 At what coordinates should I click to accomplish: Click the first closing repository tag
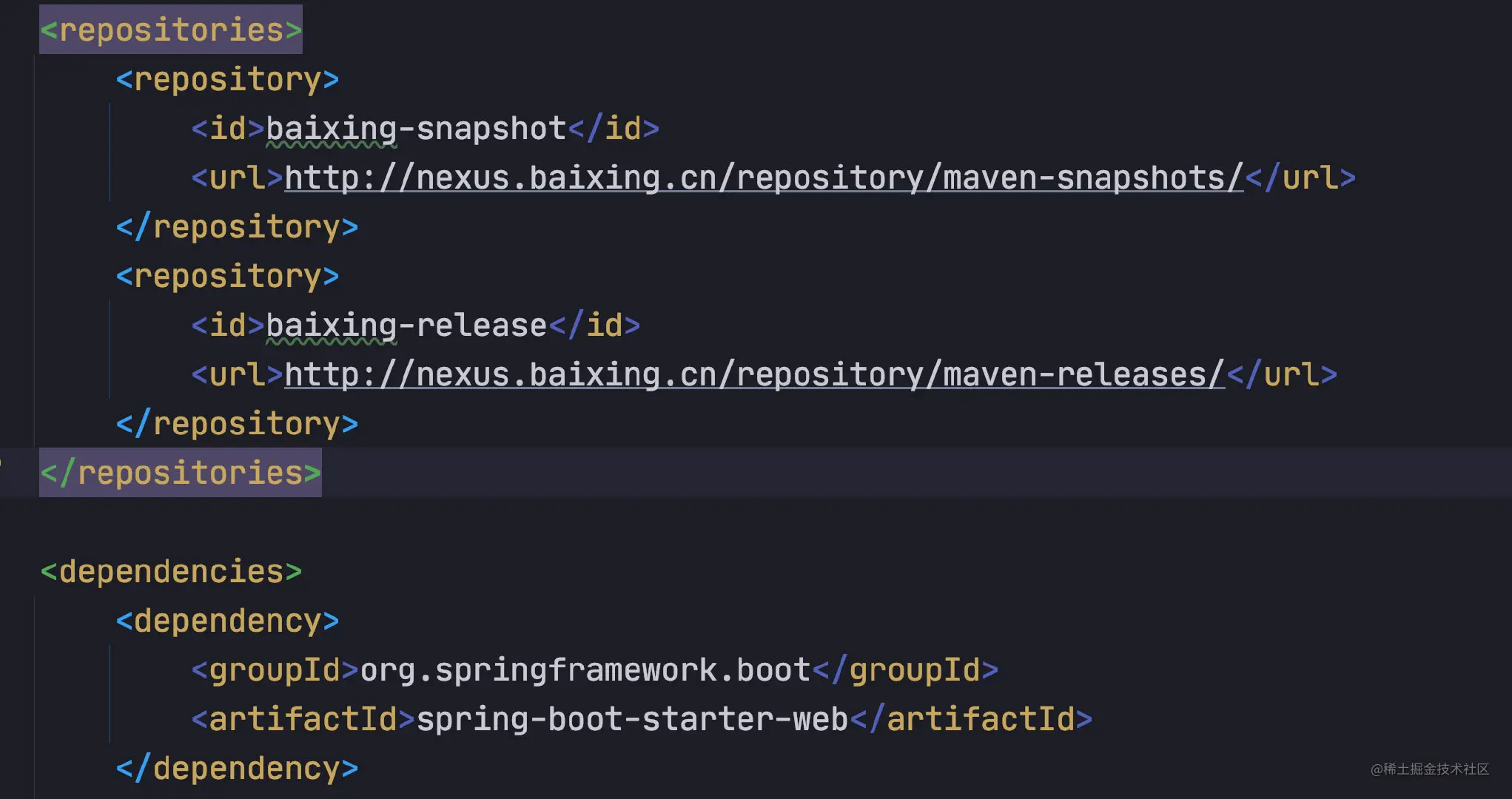click(x=237, y=226)
